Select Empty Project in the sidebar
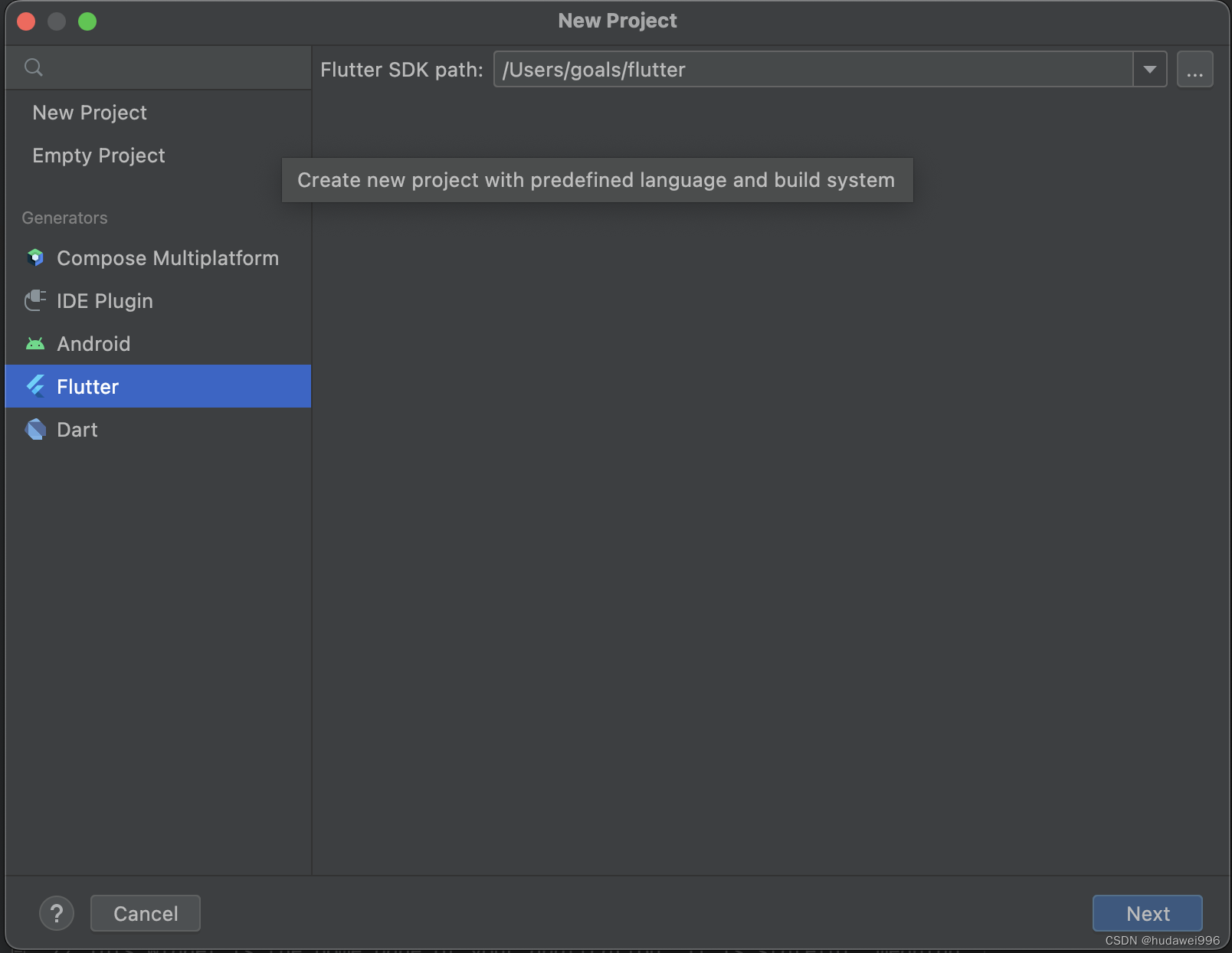 [x=98, y=156]
